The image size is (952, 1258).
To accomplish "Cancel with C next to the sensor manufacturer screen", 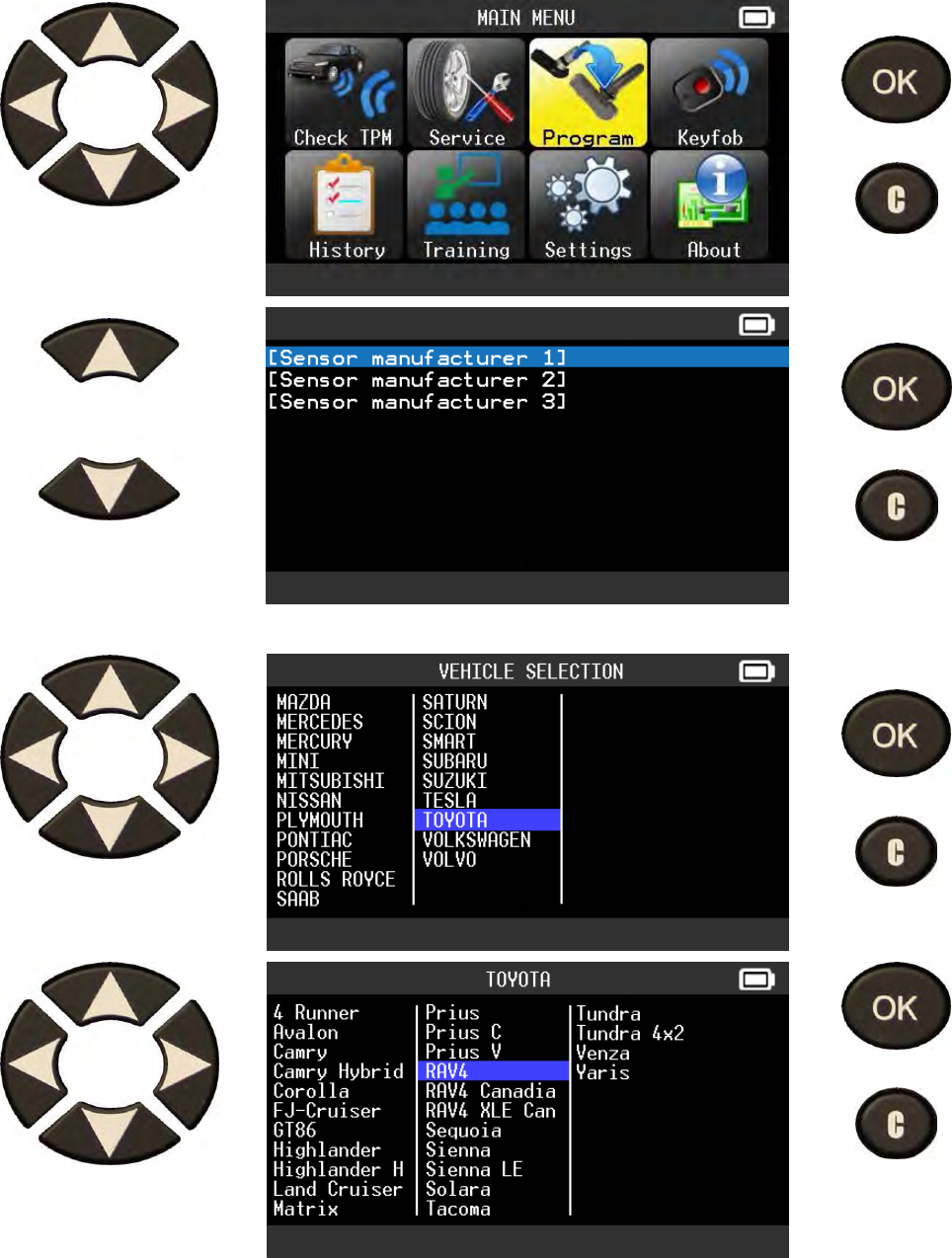I will click(x=896, y=507).
